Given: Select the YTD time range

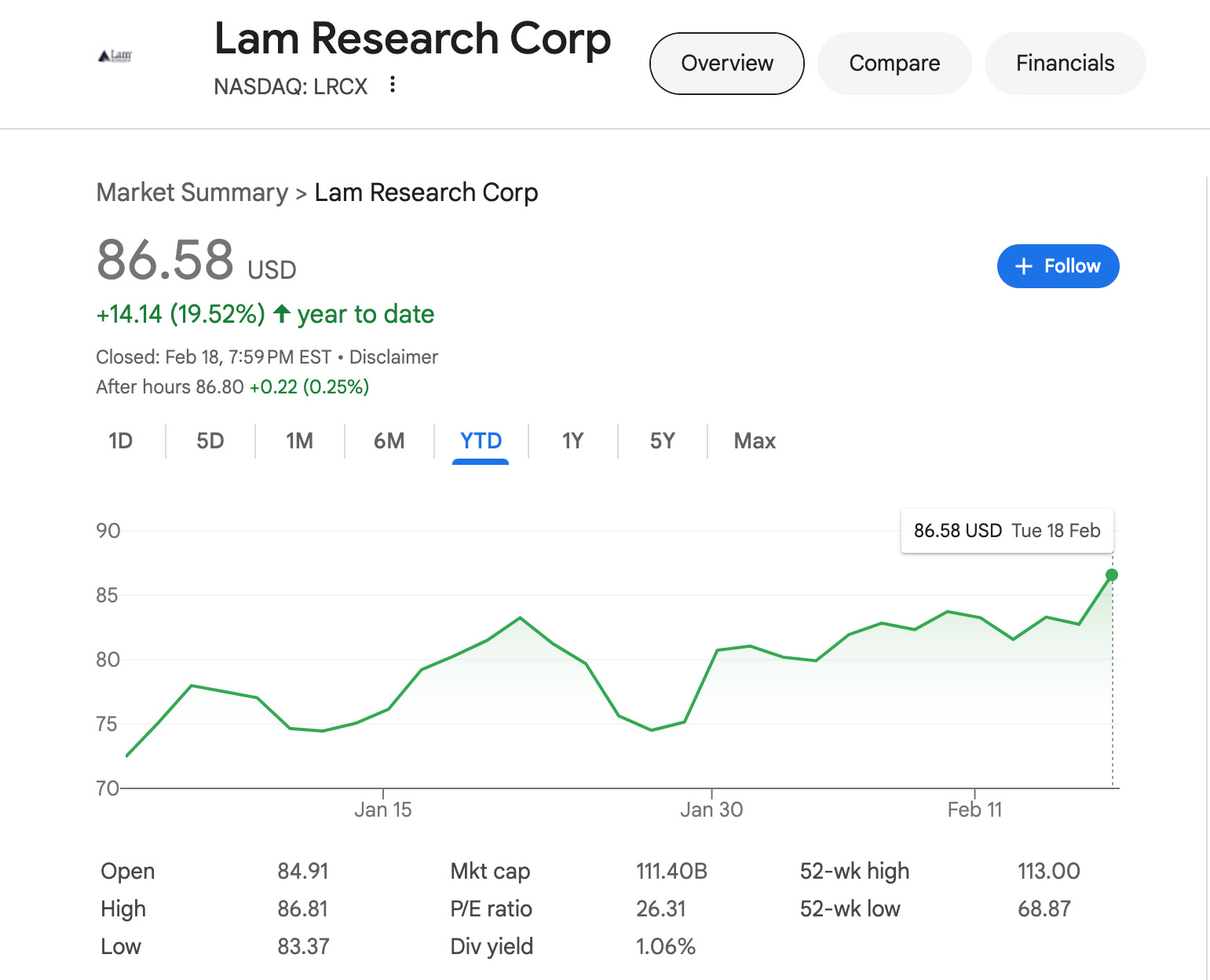Looking at the screenshot, I should (x=481, y=441).
